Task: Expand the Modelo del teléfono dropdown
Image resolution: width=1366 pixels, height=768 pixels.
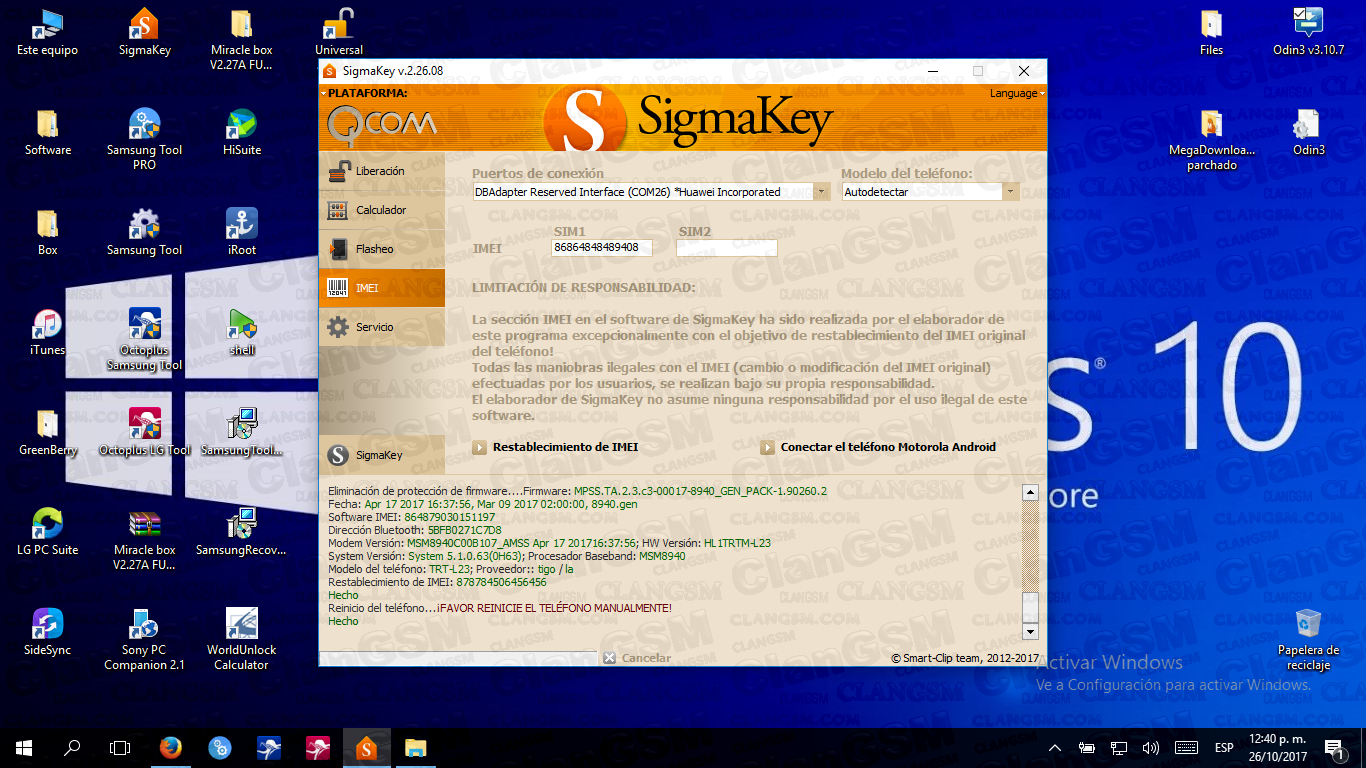Action: 1010,191
